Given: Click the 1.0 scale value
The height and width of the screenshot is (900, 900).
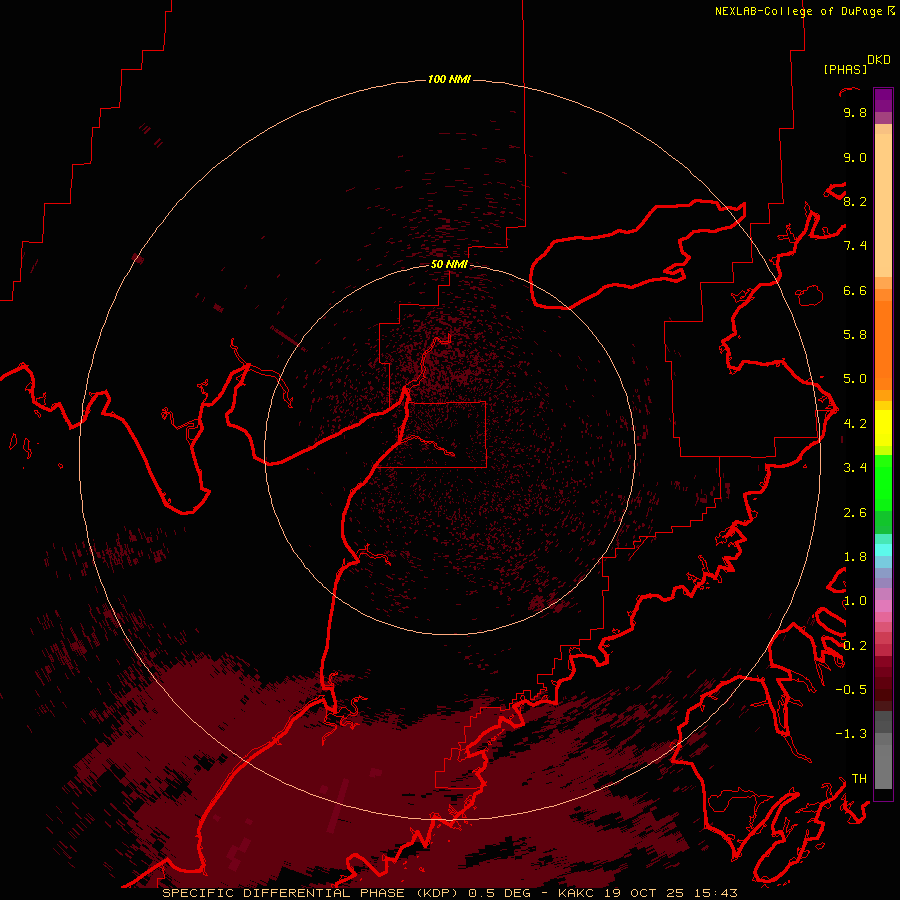Looking at the screenshot, I should point(855,601).
